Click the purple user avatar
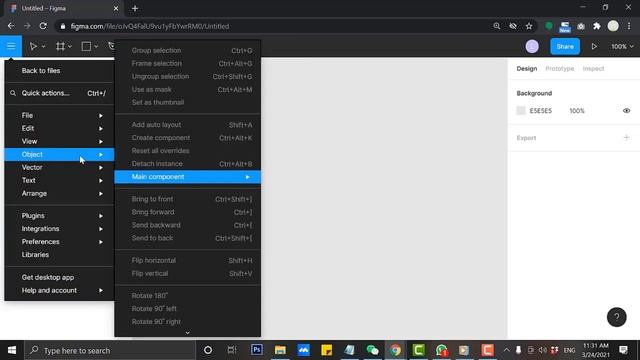The image size is (640, 360). coord(532,47)
